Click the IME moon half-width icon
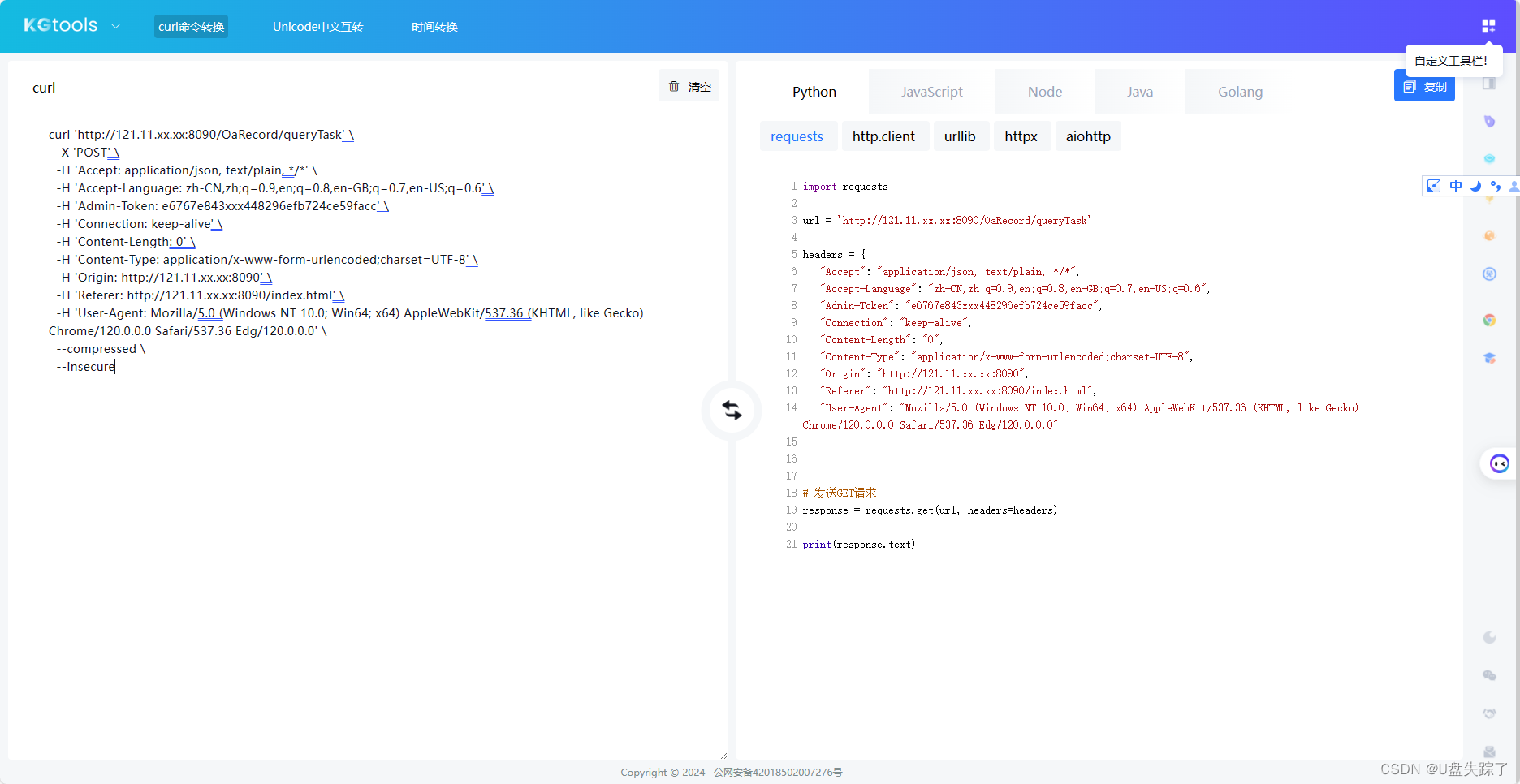1520x784 pixels. [x=1475, y=186]
